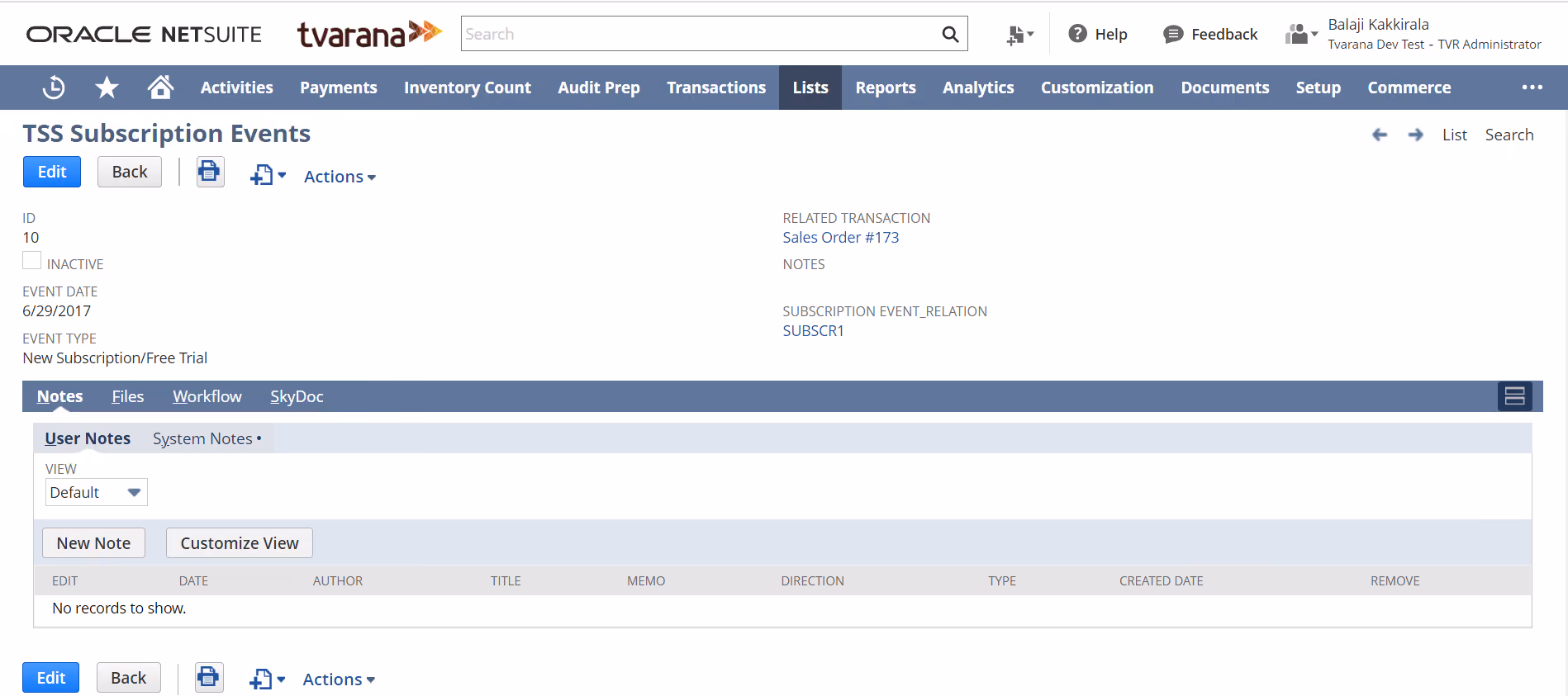
Task: Toggle the Inactive checkbox
Action: point(31,261)
